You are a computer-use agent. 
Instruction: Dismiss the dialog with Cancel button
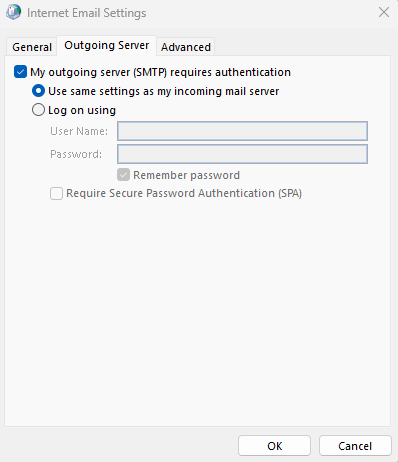(355, 446)
